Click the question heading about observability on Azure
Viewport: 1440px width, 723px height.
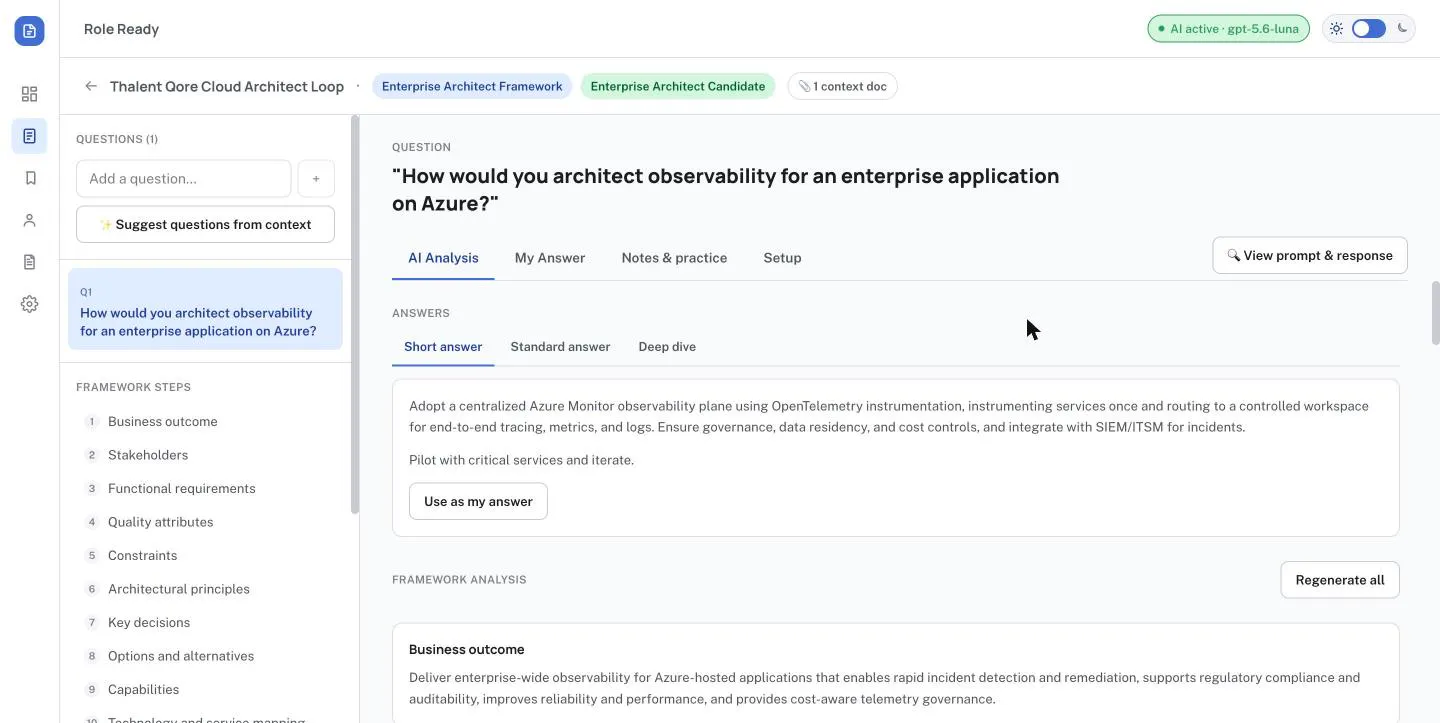[725, 189]
